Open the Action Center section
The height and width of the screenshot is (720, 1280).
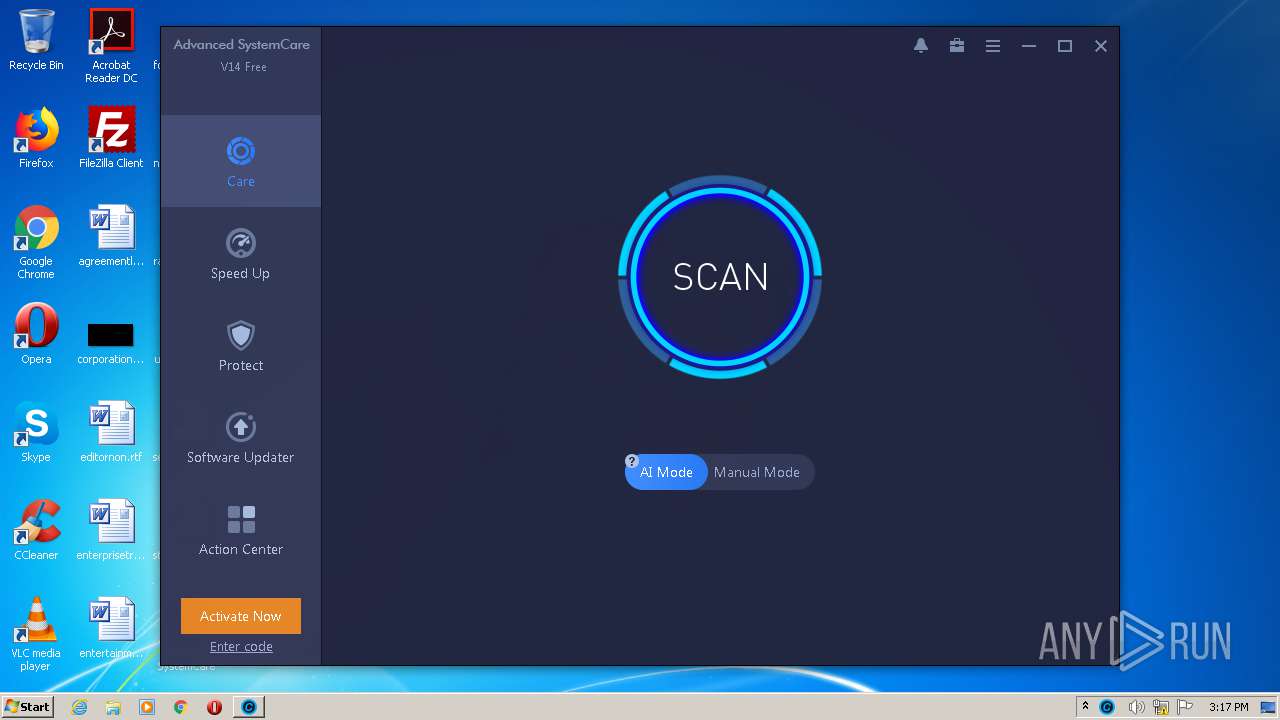[240, 529]
